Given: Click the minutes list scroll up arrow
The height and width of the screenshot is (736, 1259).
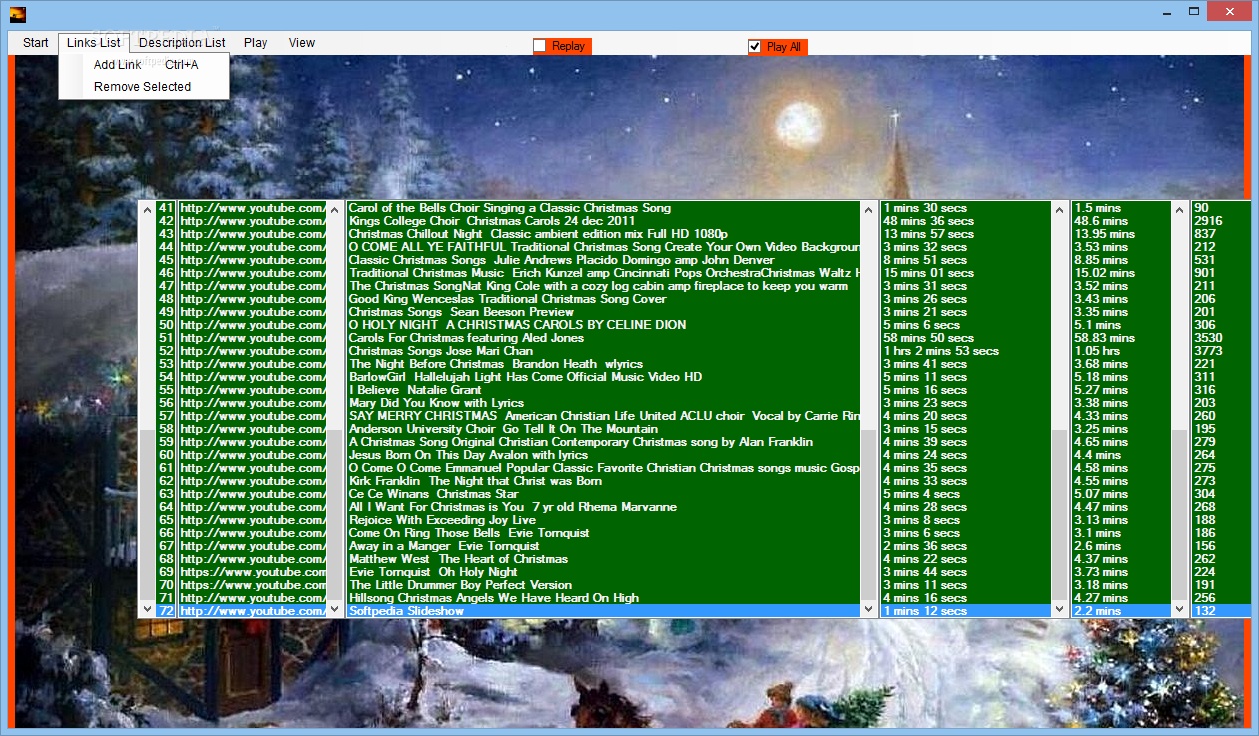Looking at the screenshot, I should (1179, 209).
